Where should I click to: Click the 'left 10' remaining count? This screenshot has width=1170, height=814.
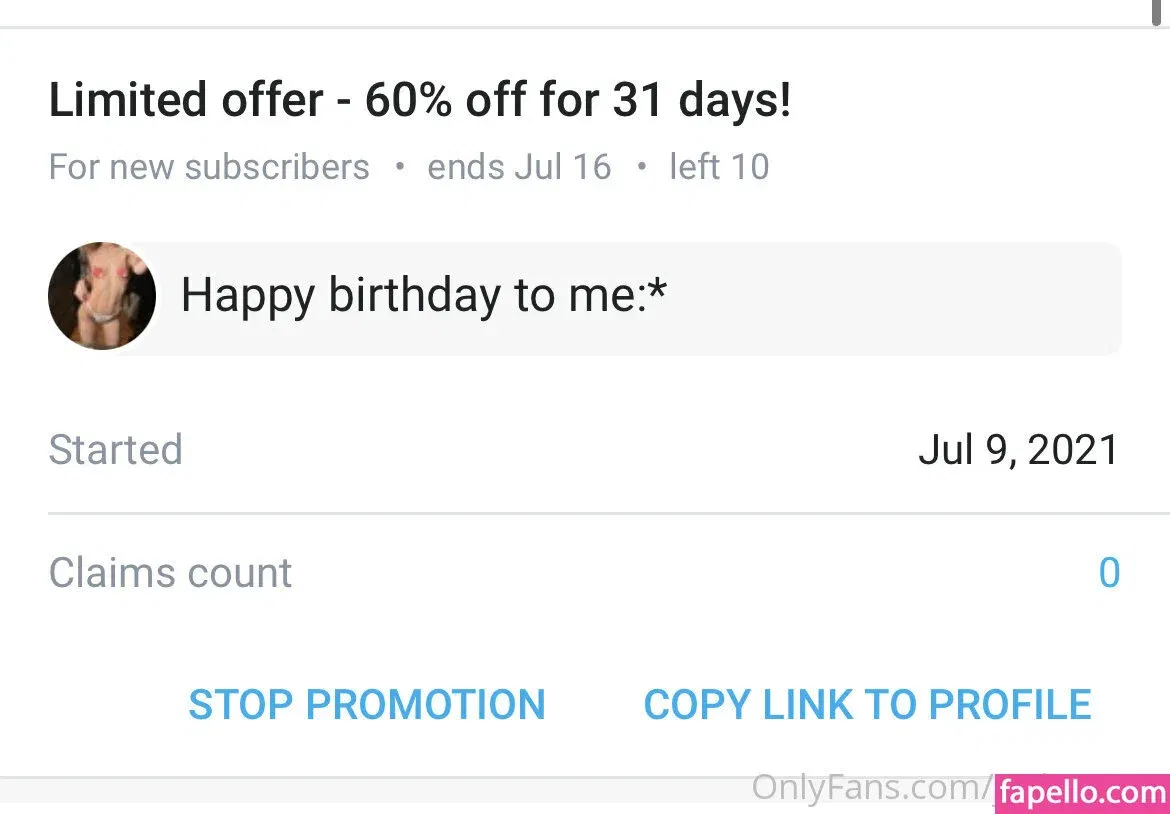point(719,166)
